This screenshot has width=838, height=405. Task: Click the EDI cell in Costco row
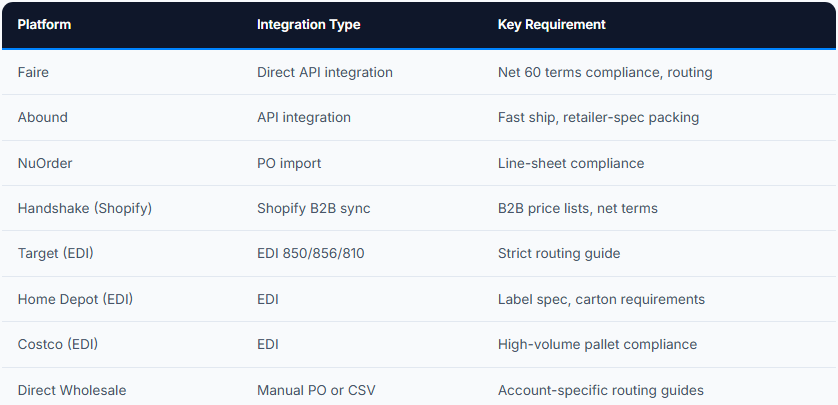coord(268,344)
